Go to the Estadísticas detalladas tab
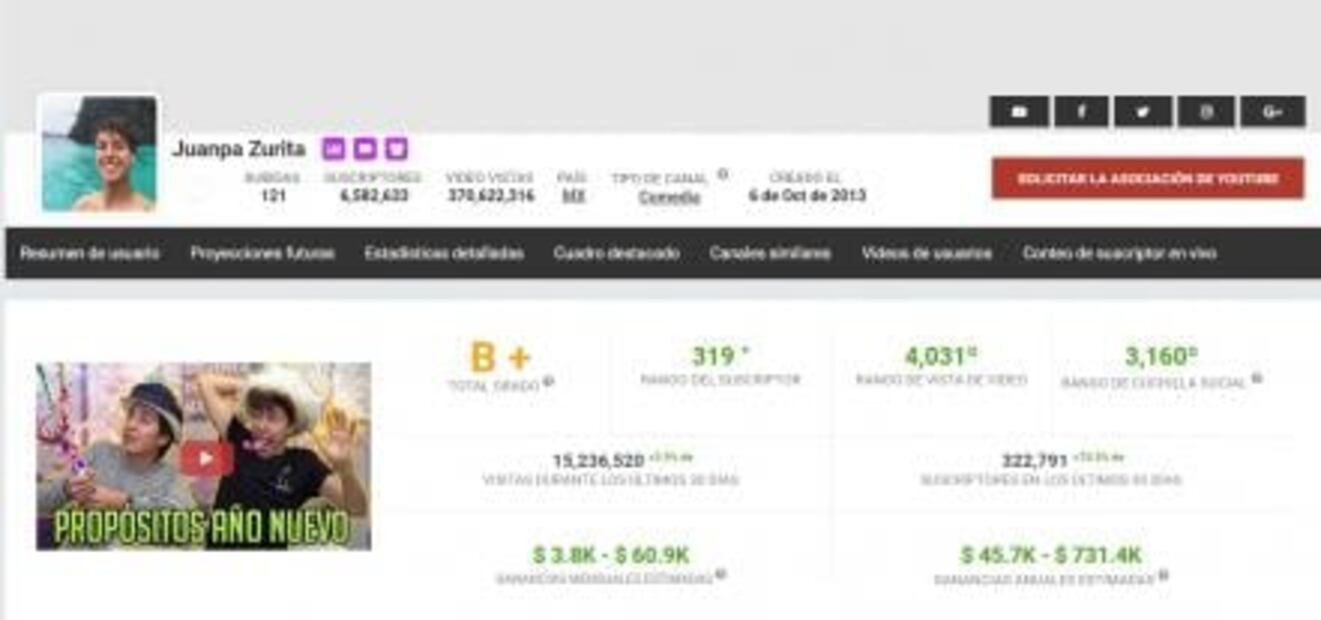The height and width of the screenshot is (620, 1321). coord(444,254)
